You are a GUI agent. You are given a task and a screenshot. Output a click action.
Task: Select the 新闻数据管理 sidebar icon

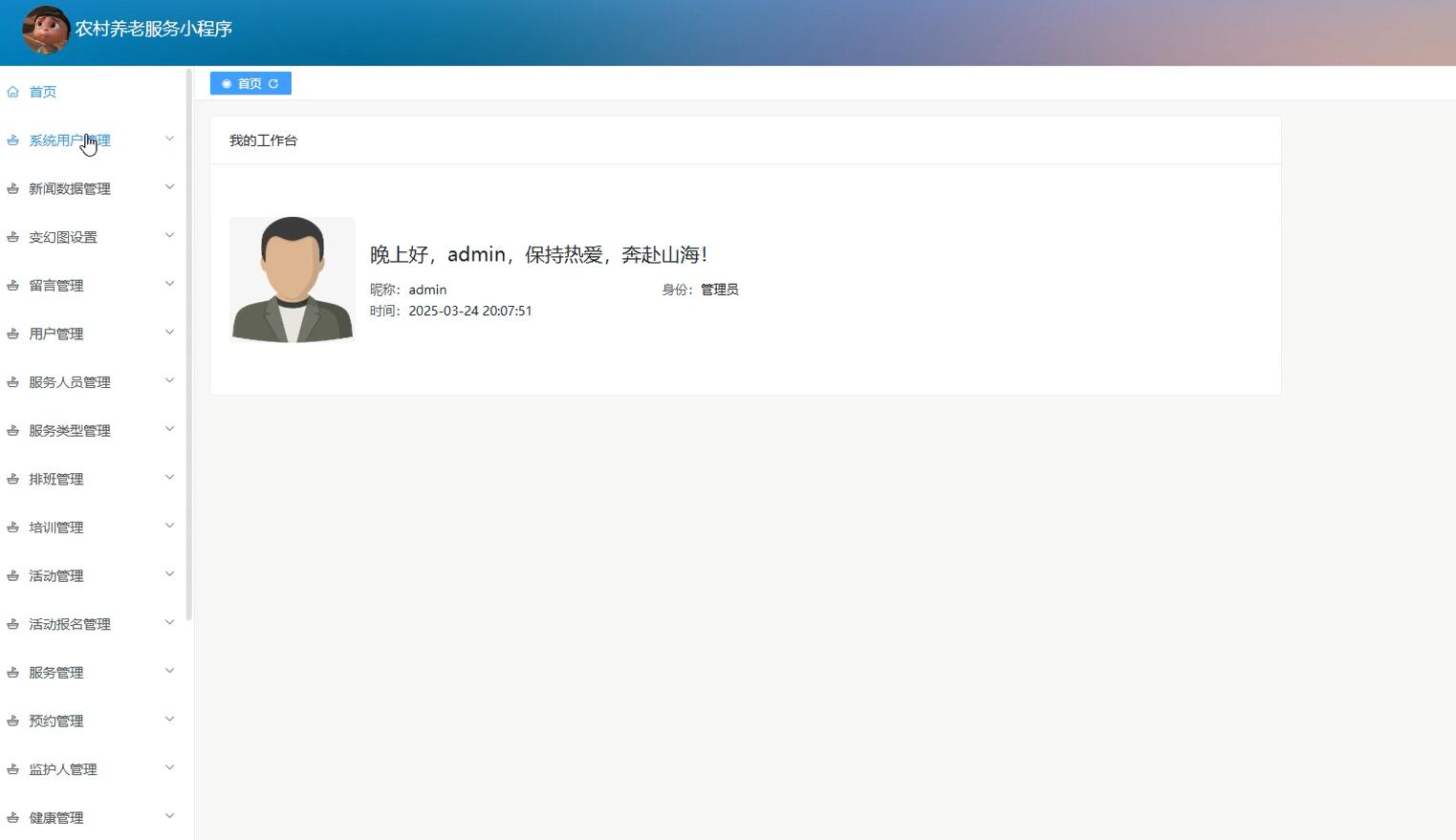pyautogui.click(x=12, y=188)
